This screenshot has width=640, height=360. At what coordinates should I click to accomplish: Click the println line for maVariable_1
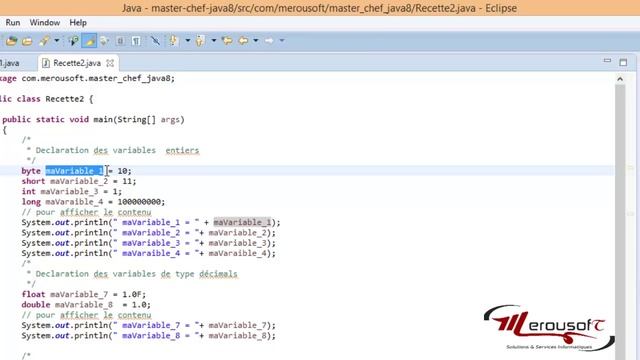click(x=151, y=222)
